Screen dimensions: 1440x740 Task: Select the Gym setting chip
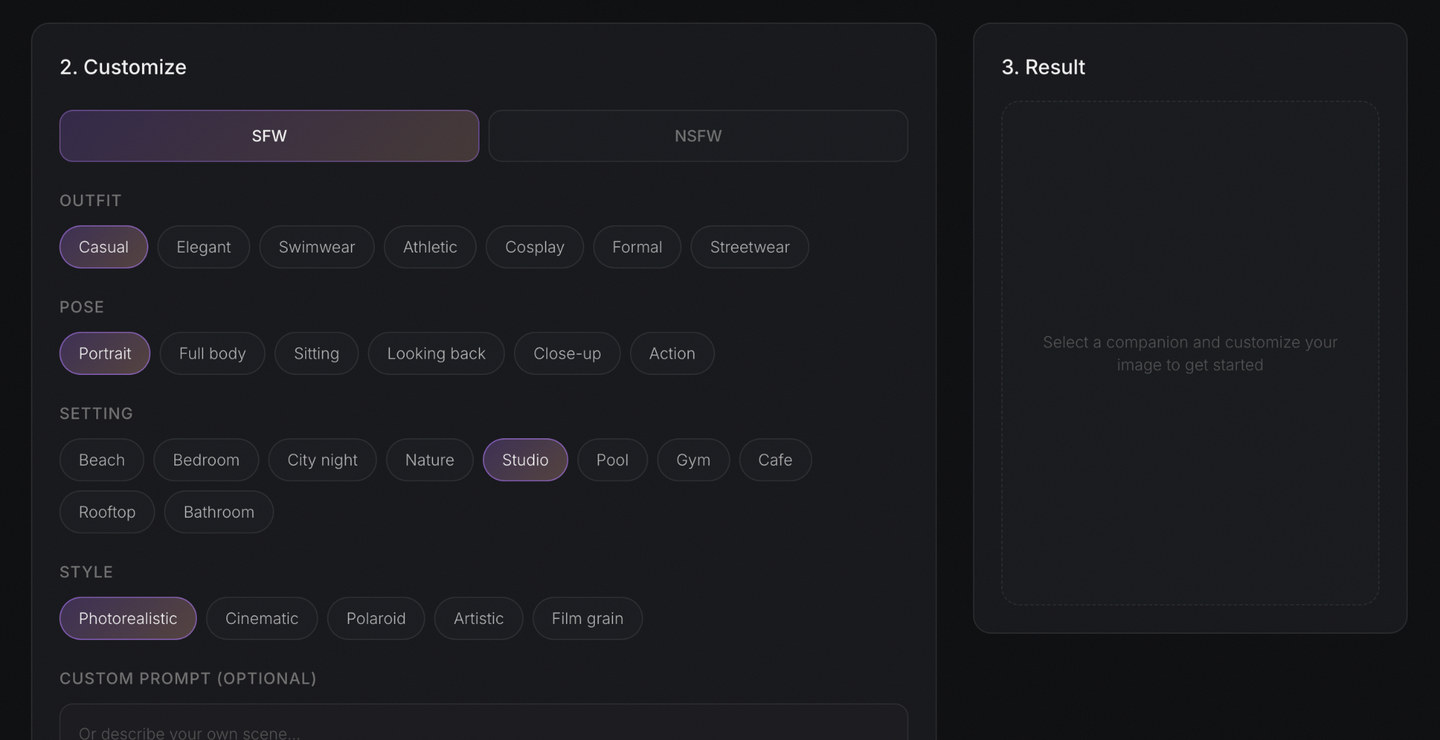[x=693, y=460]
